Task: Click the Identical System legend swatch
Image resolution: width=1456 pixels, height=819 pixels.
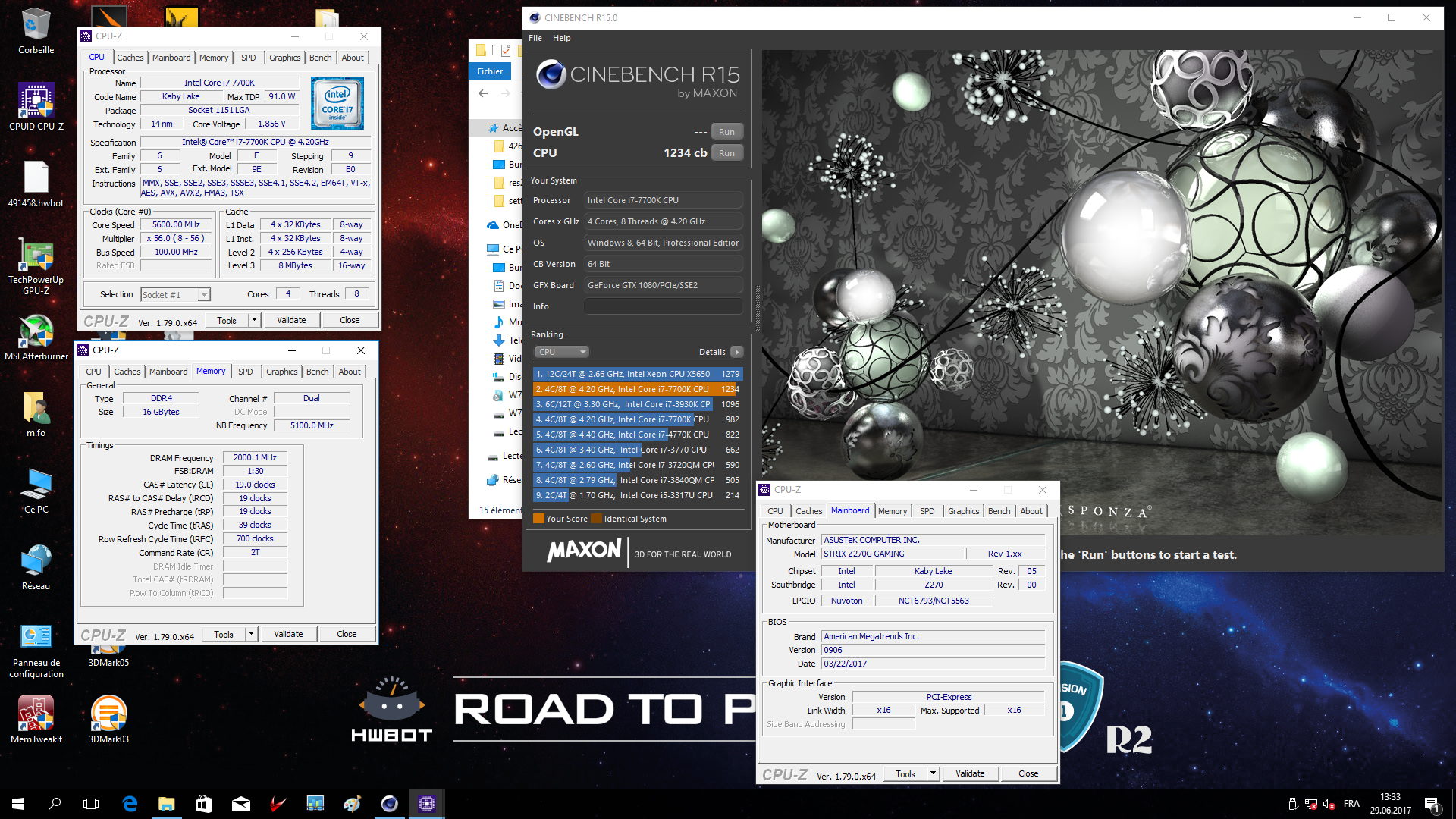Action: click(596, 519)
